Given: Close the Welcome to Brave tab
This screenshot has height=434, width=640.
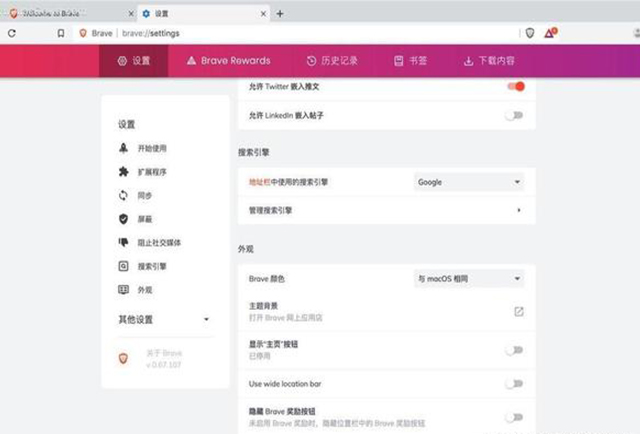Looking at the screenshot, I should click(131, 13).
